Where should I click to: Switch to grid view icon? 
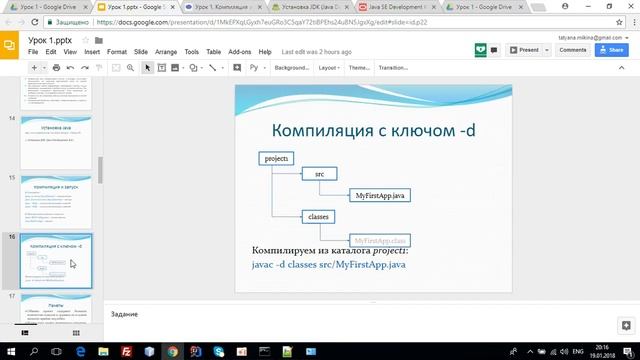coord(76,333)
